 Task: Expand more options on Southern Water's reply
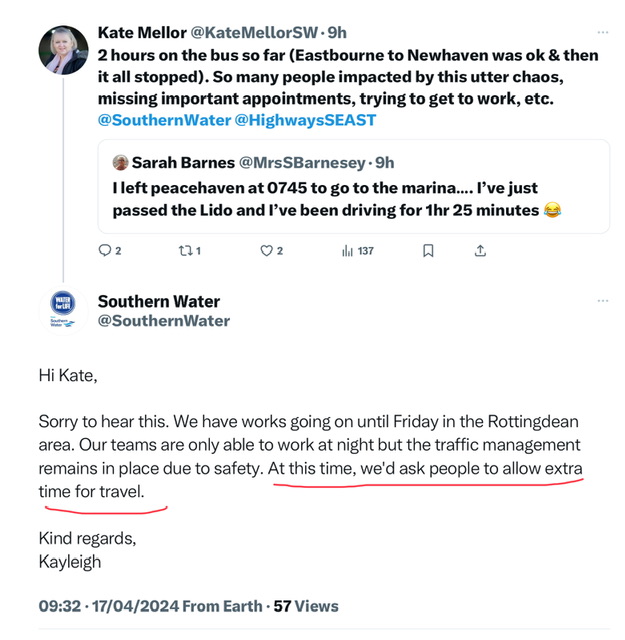point(603,301)
